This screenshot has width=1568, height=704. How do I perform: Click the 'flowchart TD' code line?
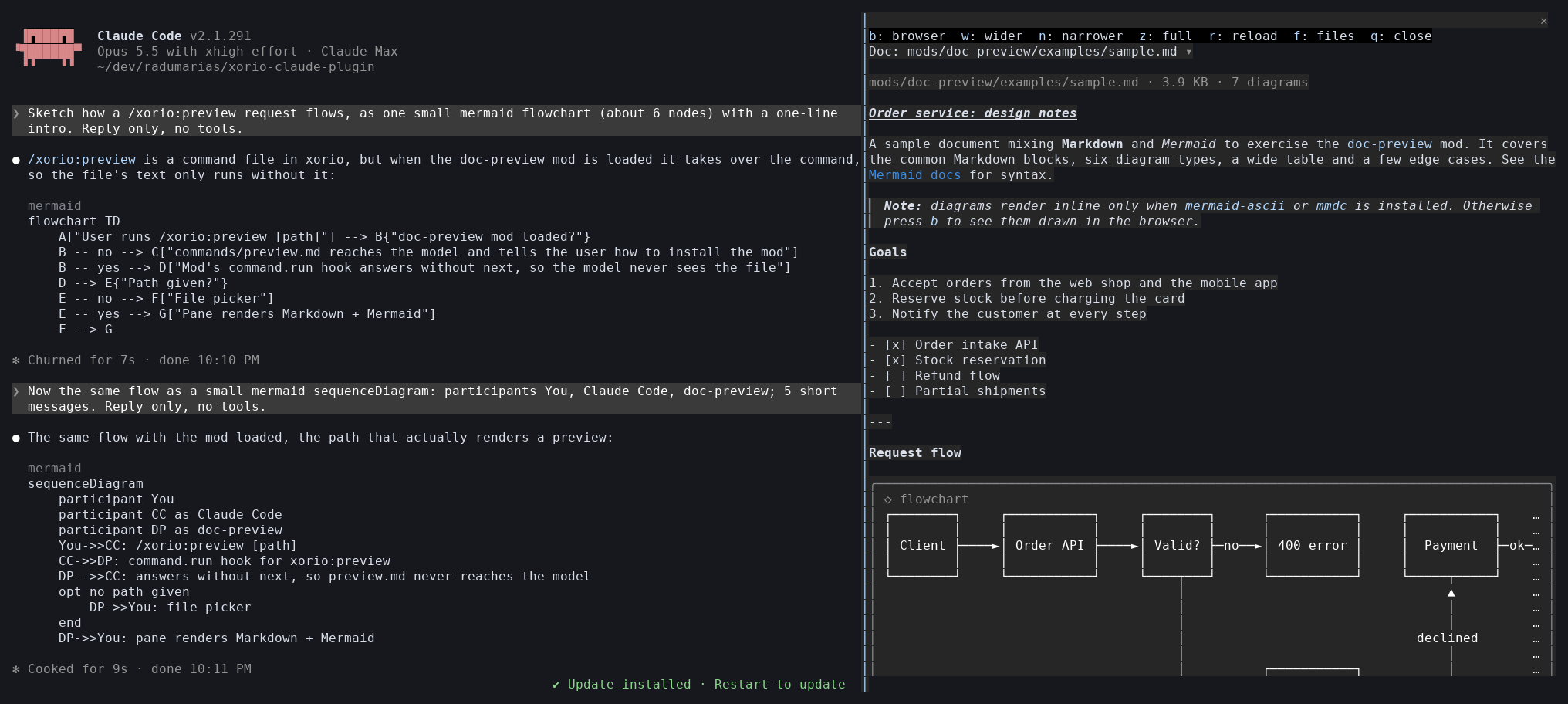74,222
